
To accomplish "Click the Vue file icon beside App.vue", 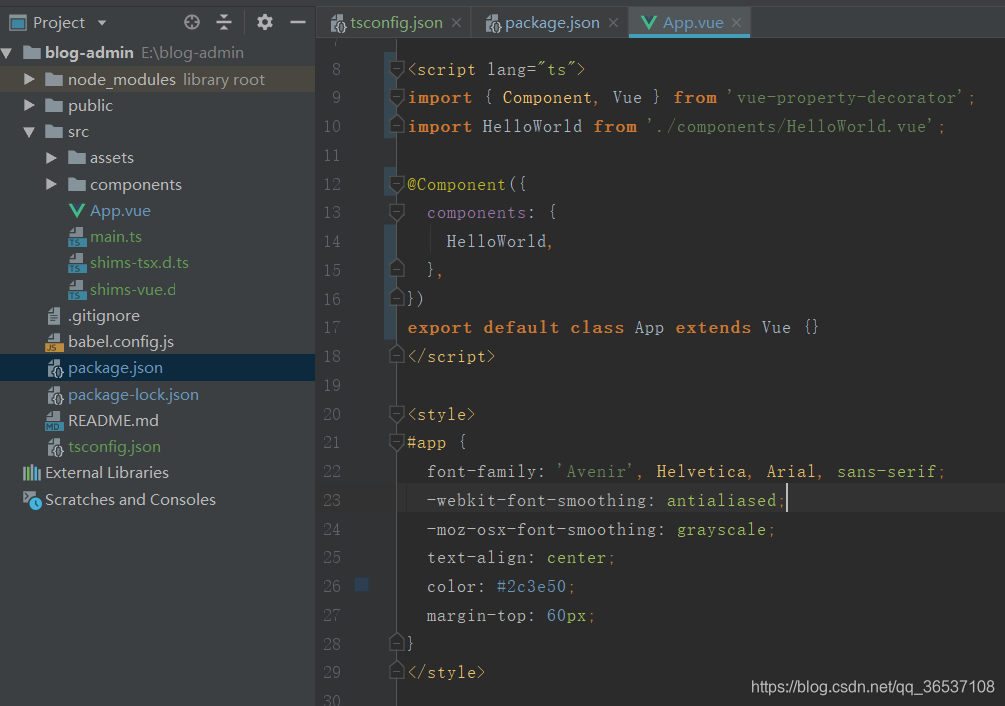I will (76, 211).
